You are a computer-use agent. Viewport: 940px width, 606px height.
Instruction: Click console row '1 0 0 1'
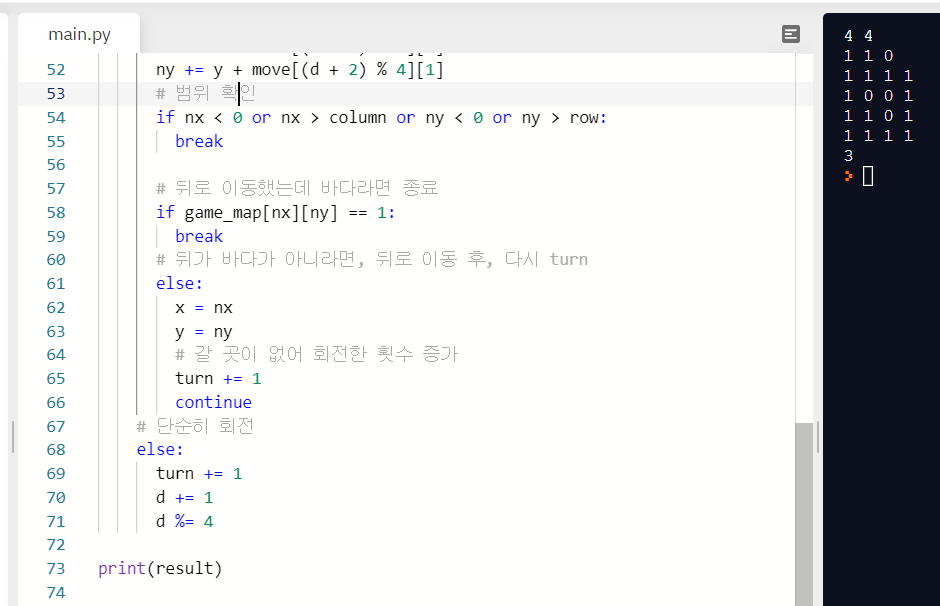878,96
